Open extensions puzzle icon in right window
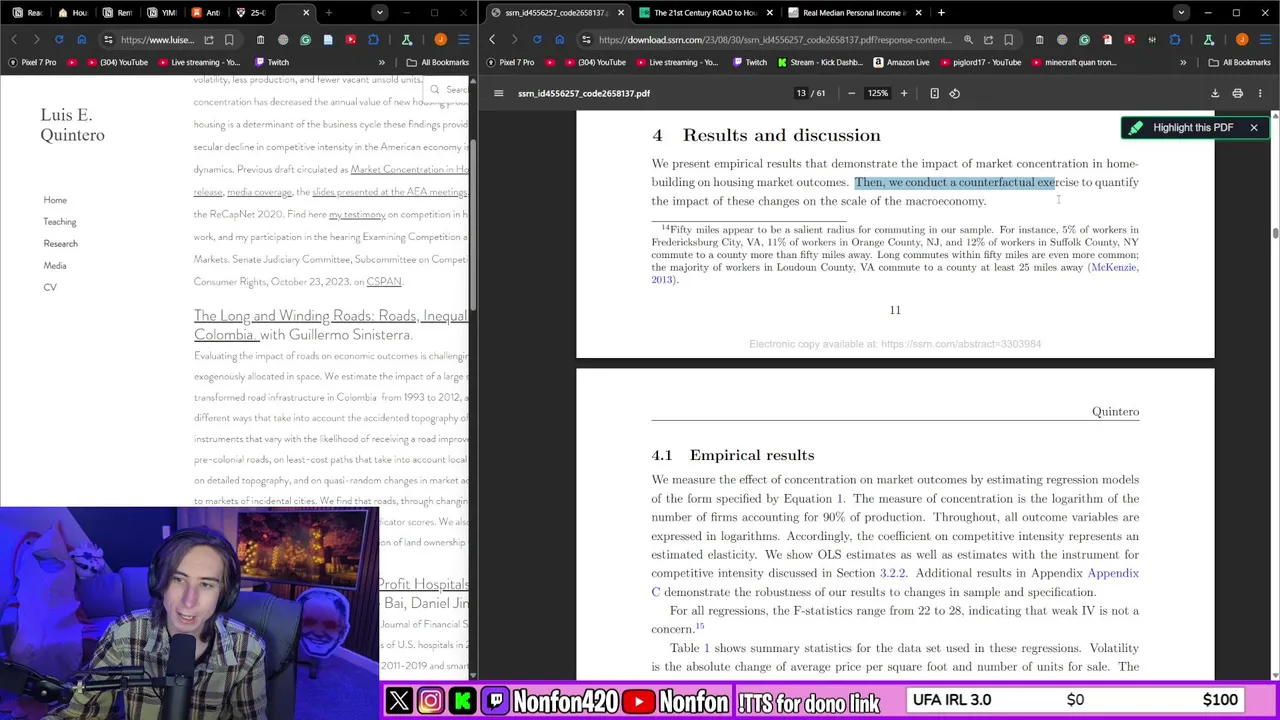This screenshot has height=720, width=1280. pyautogui.click(x=1175, y=40)
